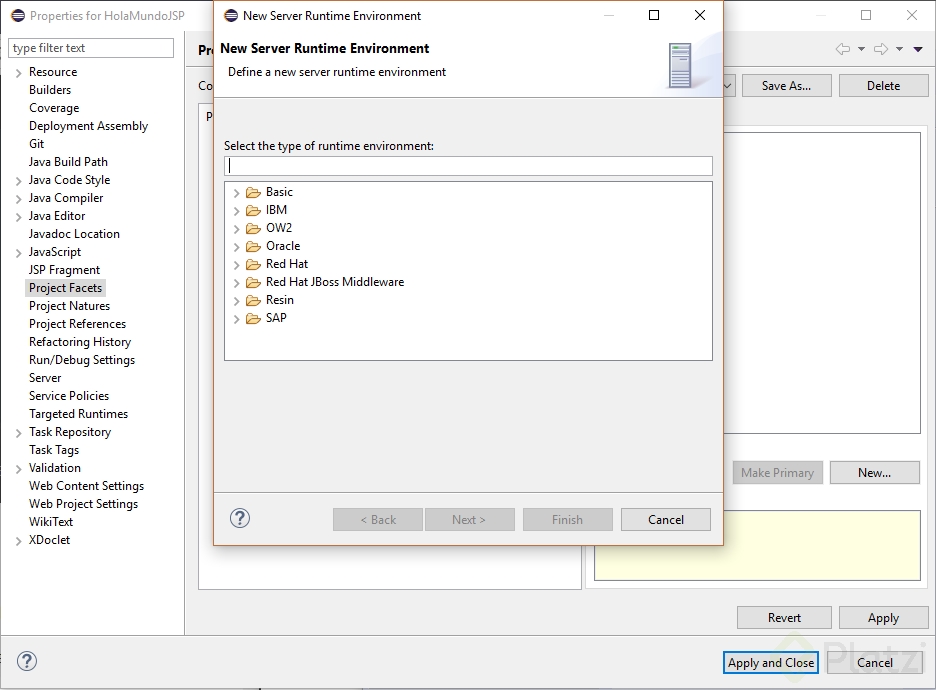The height and width of the screenshot is (690, 936).
Task: Click the SAP folder icon
Action: pyautogui.click(x=254, y=318)
